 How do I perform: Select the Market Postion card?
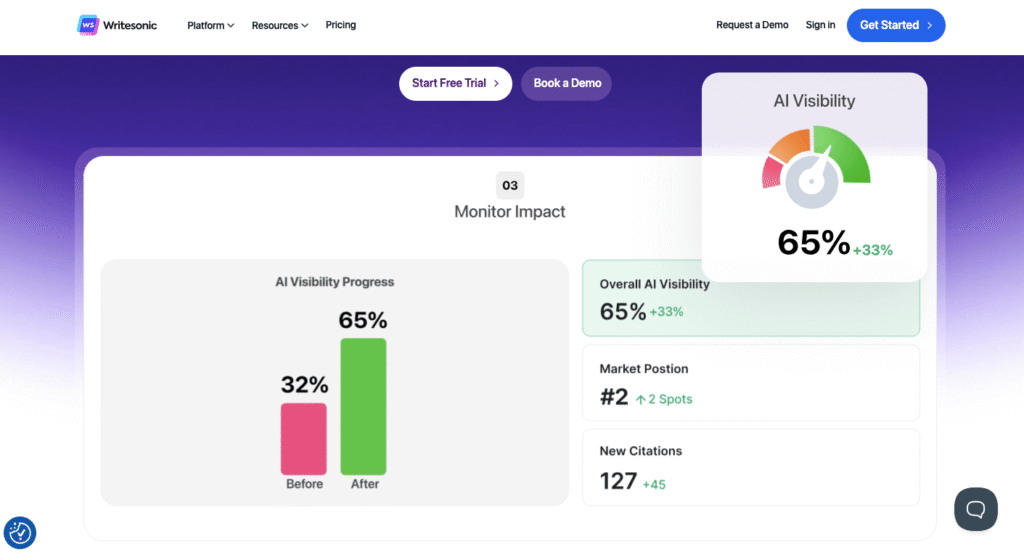(x=750, y=383)
